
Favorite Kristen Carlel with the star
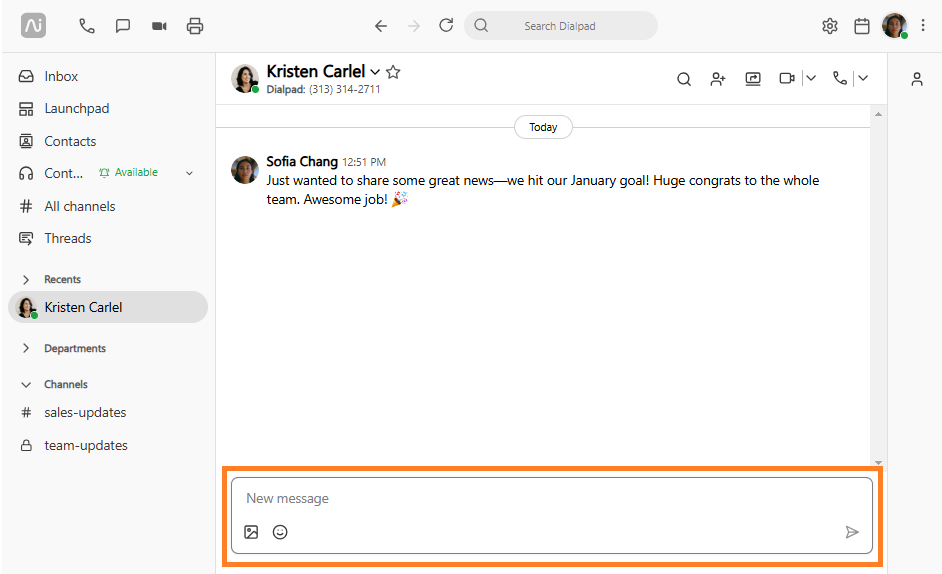pos(393,72)
